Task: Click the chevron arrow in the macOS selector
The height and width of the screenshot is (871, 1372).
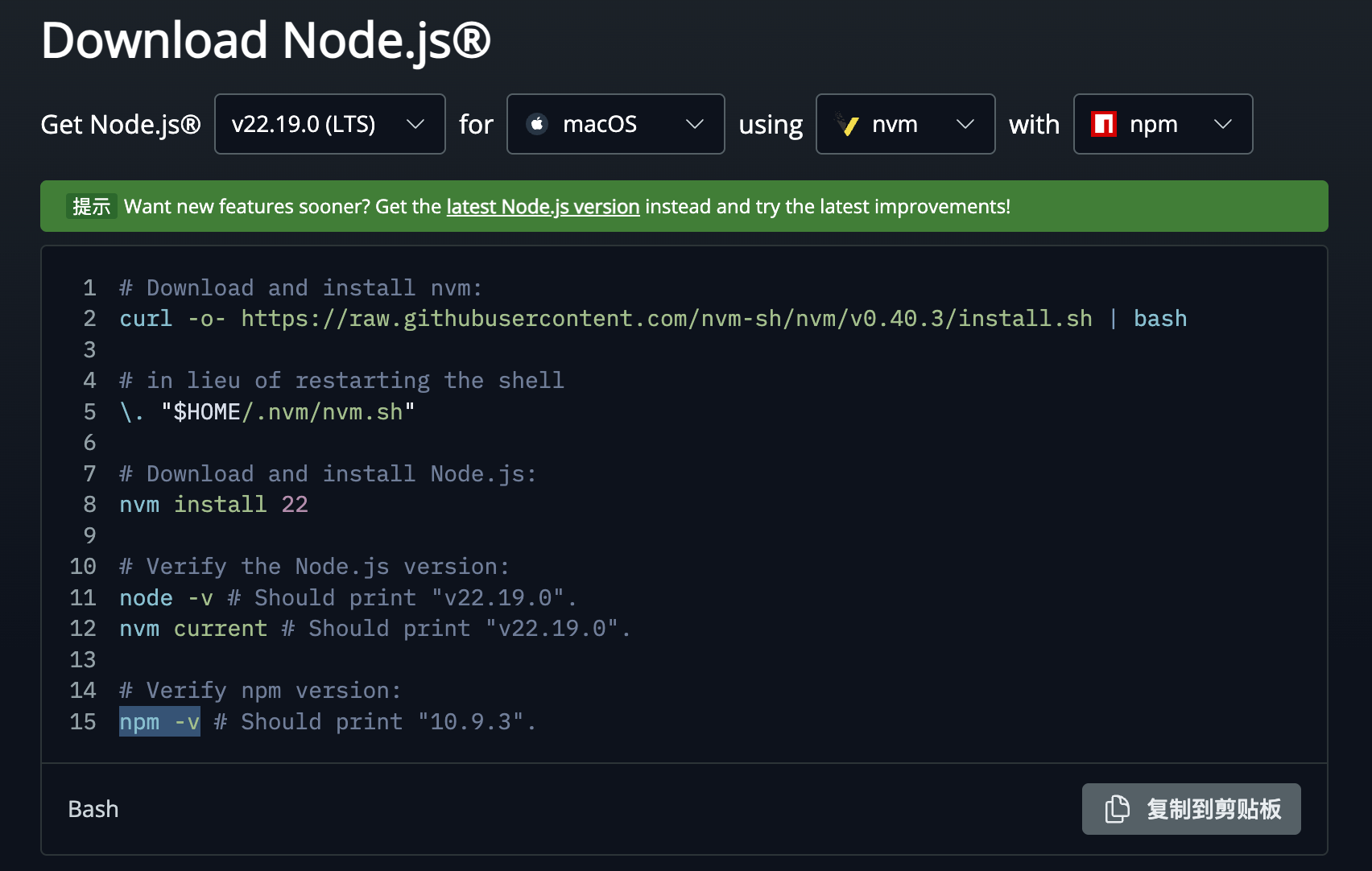Action: [694, 124]
